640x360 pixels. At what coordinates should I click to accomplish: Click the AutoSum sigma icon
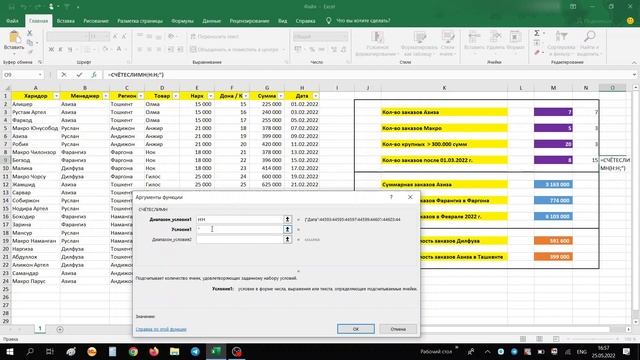pyautogui.click(x=537, y=33)
